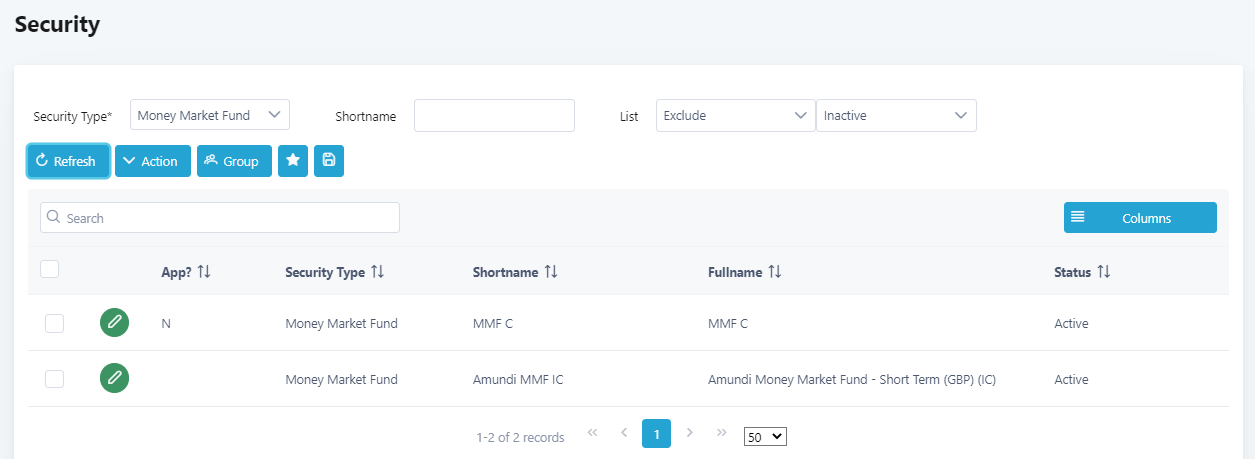The width and height of the screenshot is (1255, 459).
Task: Open the Security Type dropdown
Action: pos(210,115)
